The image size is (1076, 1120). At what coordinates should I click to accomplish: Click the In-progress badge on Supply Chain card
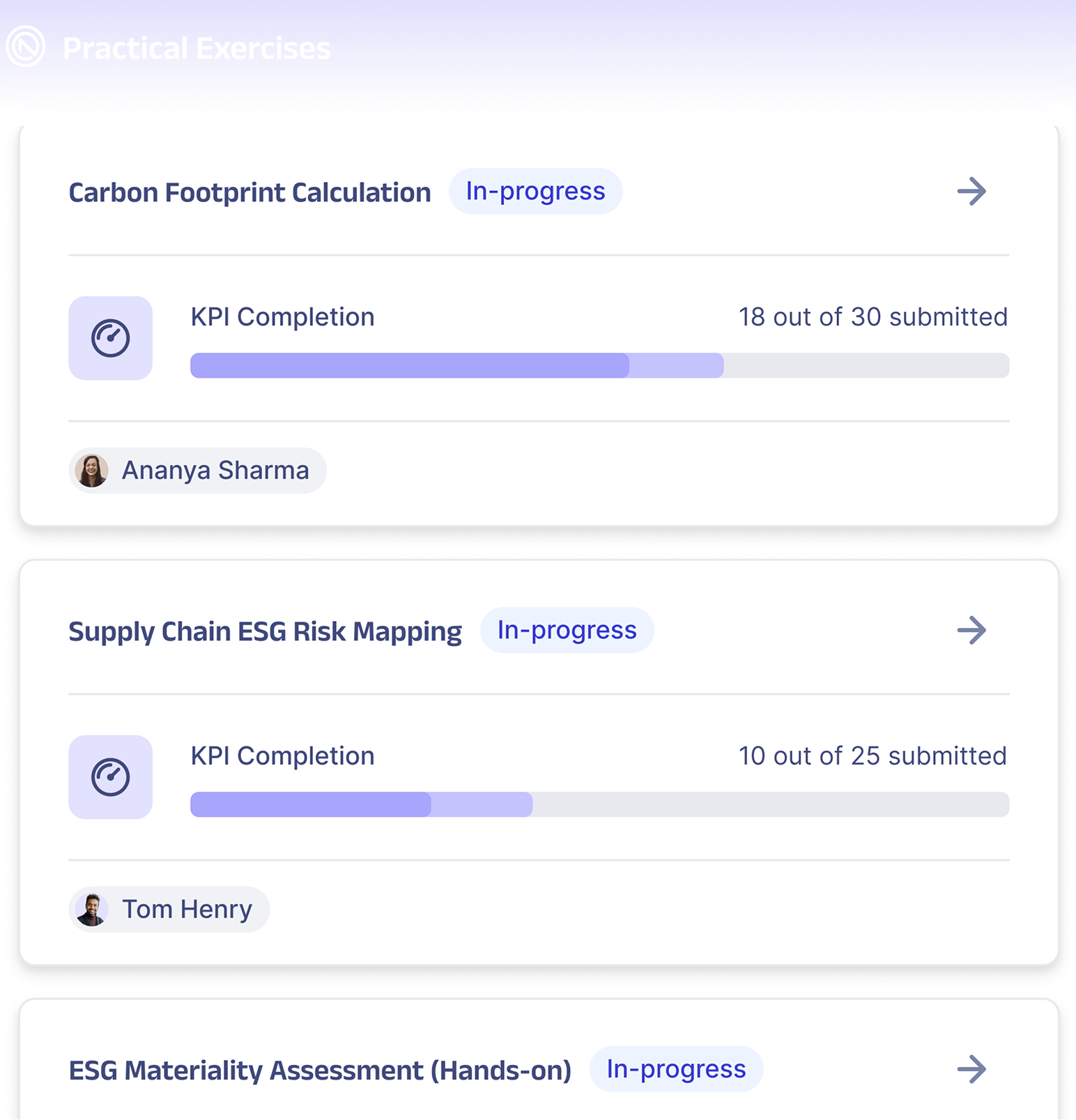[x=567, y=631]
